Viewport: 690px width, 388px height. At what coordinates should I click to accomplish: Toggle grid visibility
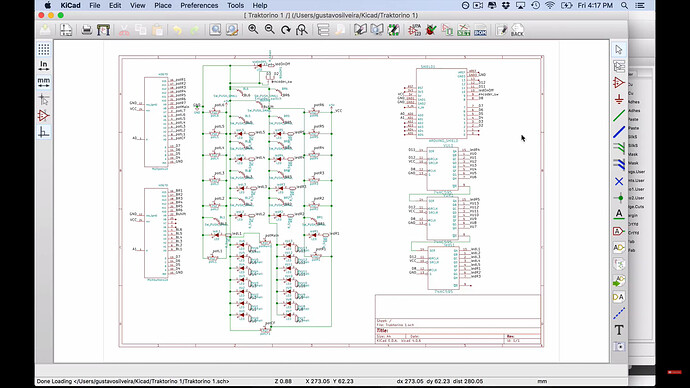44,49
